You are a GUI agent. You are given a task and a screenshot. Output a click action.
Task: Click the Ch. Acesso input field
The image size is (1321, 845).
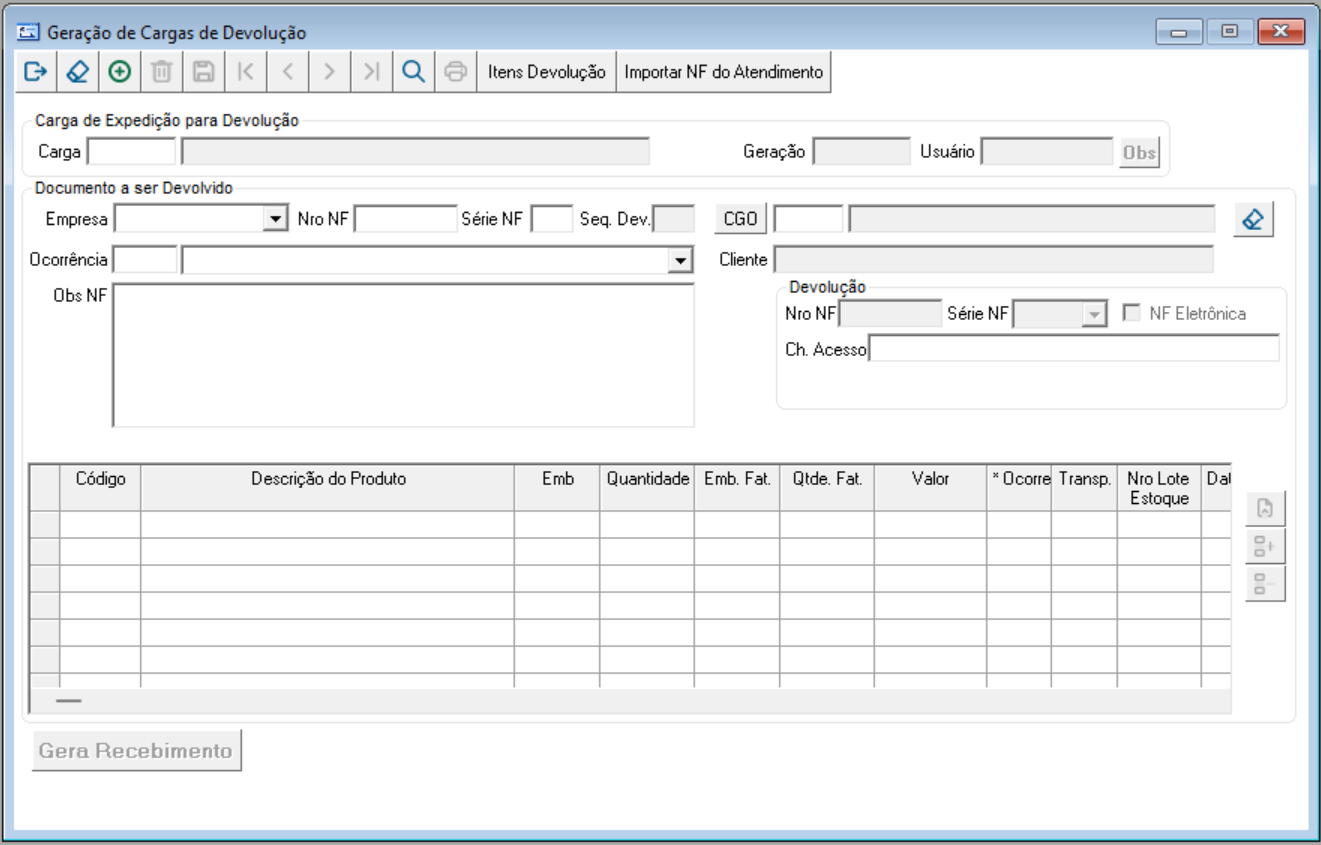coord(1074,348)
